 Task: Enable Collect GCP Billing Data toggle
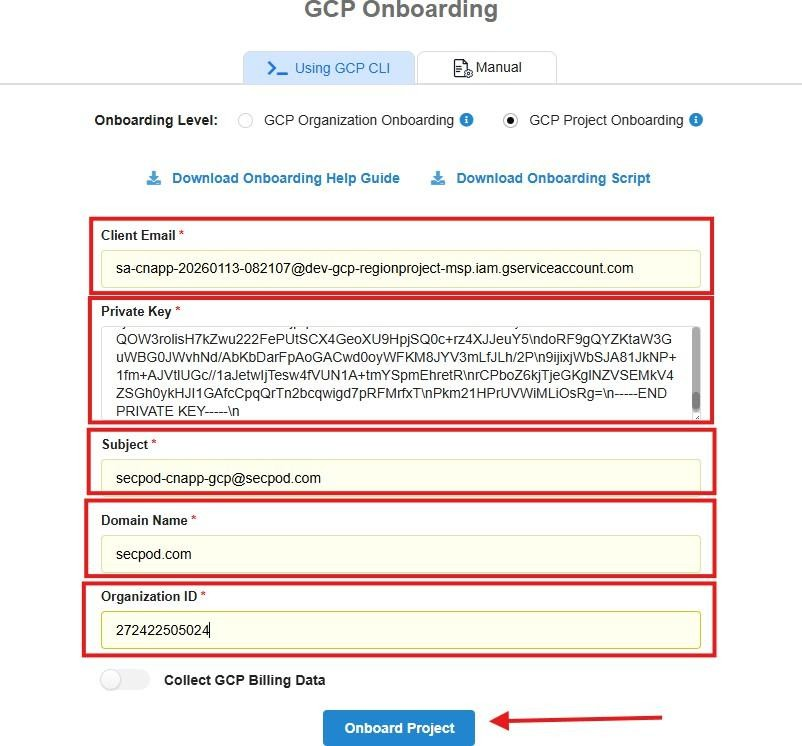point(124,680)
